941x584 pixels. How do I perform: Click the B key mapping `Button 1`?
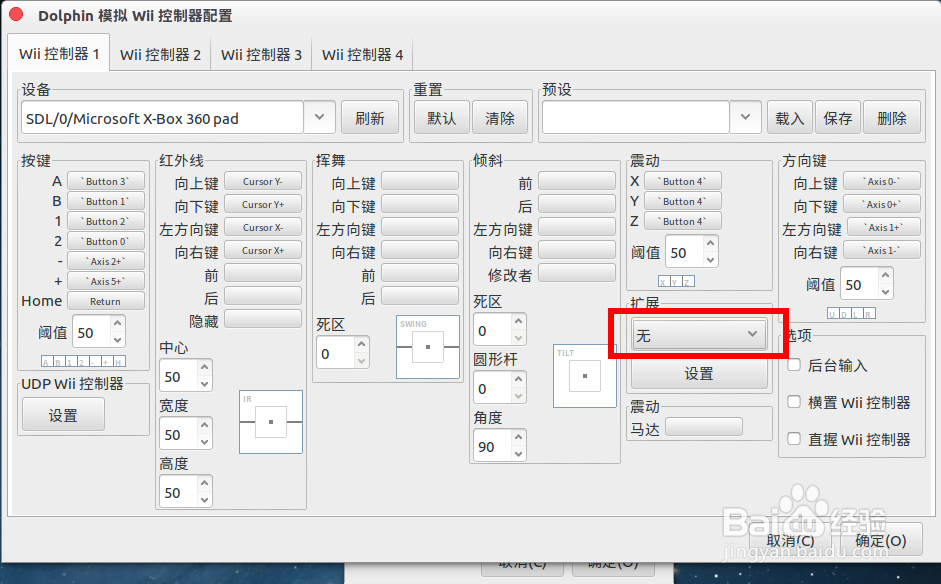click(106, 201)
